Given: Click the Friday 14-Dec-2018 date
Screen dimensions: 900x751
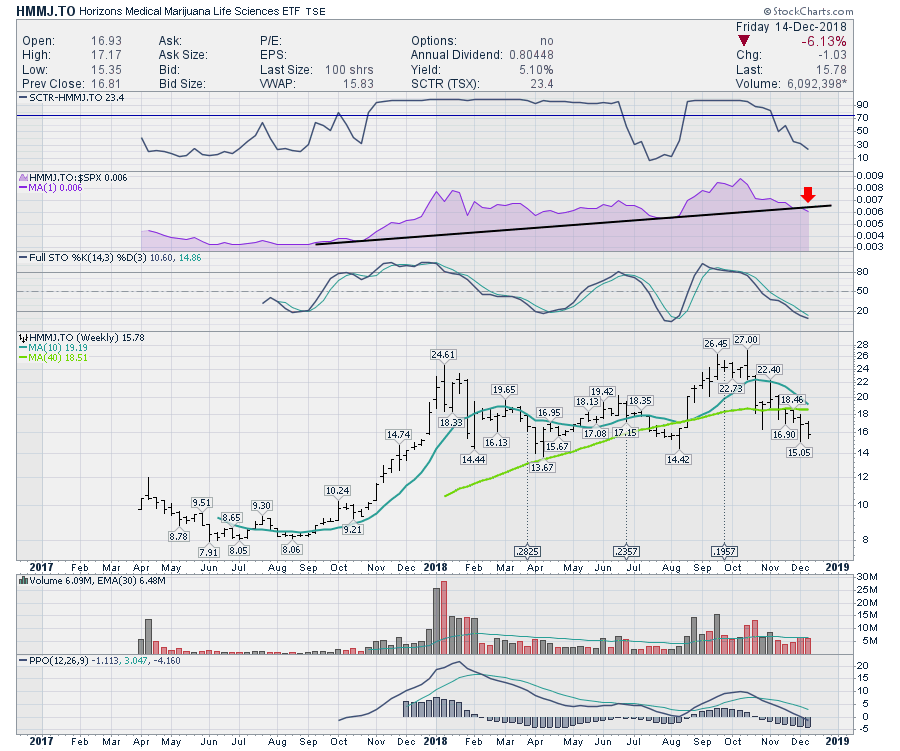Looking at the screenshot, I should (x=791, y=27).
